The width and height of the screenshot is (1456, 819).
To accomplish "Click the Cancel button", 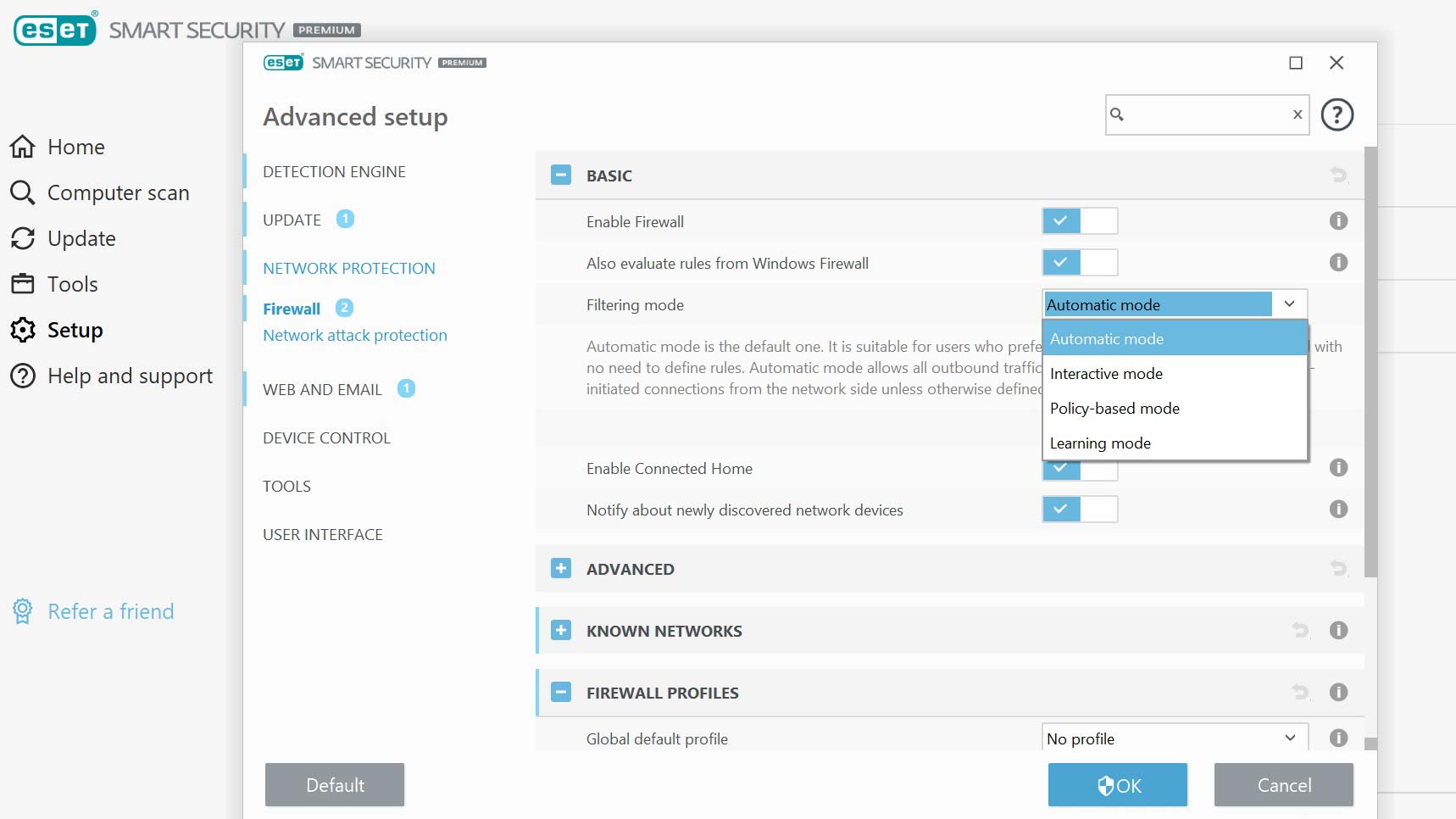I will pyautogui.click(x=1283, y=785).
